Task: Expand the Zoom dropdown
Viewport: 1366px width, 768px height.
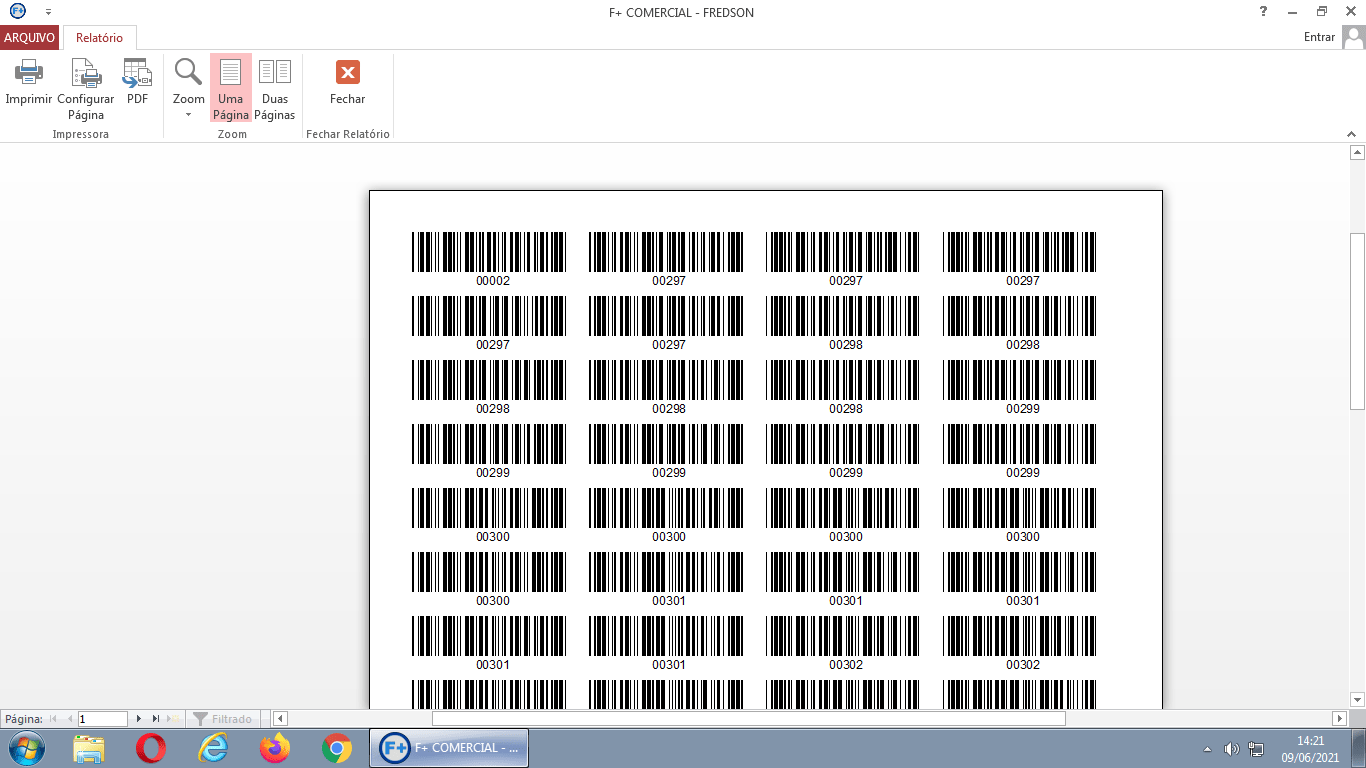Action: point(188,113)
